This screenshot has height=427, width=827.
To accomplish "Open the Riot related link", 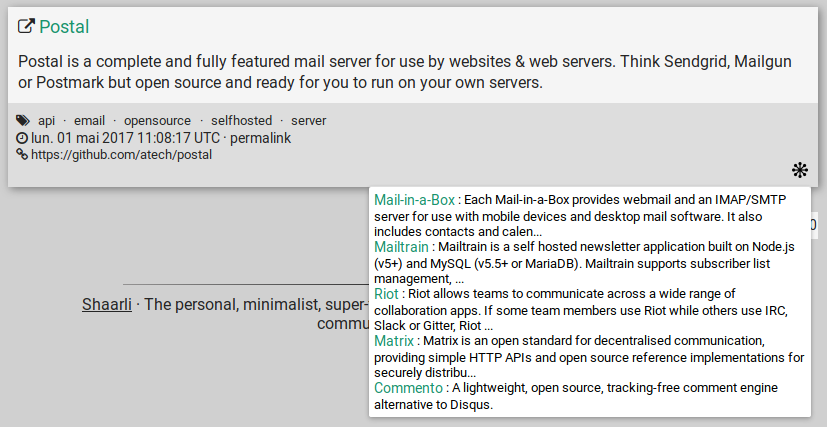I will (x=387, y=294).
